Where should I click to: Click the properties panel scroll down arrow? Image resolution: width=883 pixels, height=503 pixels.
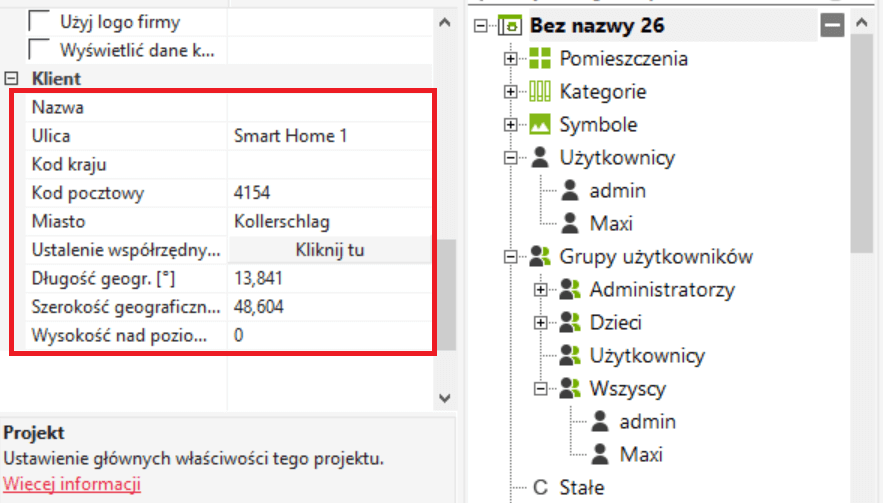[x=446, y=398]
